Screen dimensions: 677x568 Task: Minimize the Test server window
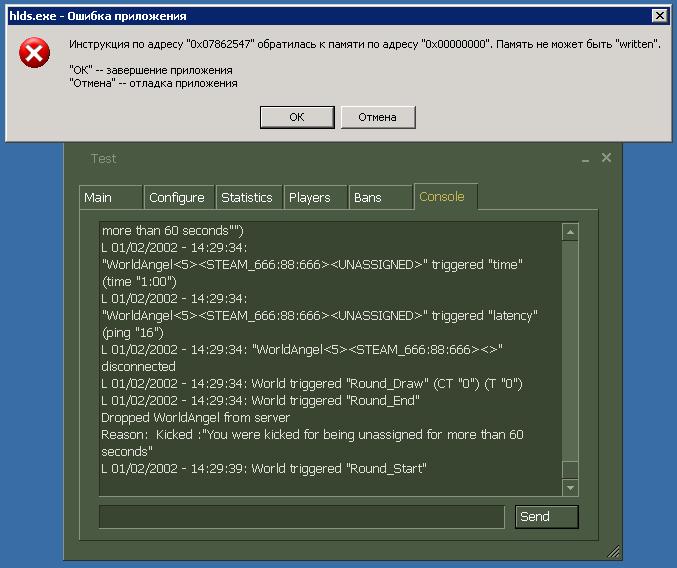pyautogui.click(x=585, y=159)
